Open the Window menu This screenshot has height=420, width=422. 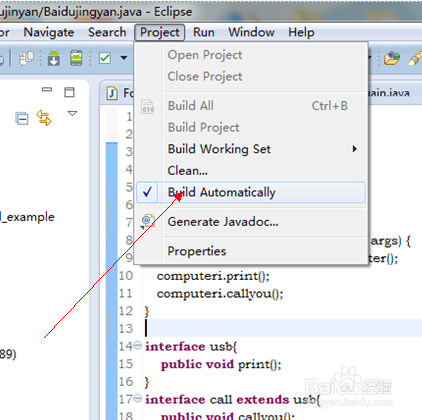click(251, 32)
